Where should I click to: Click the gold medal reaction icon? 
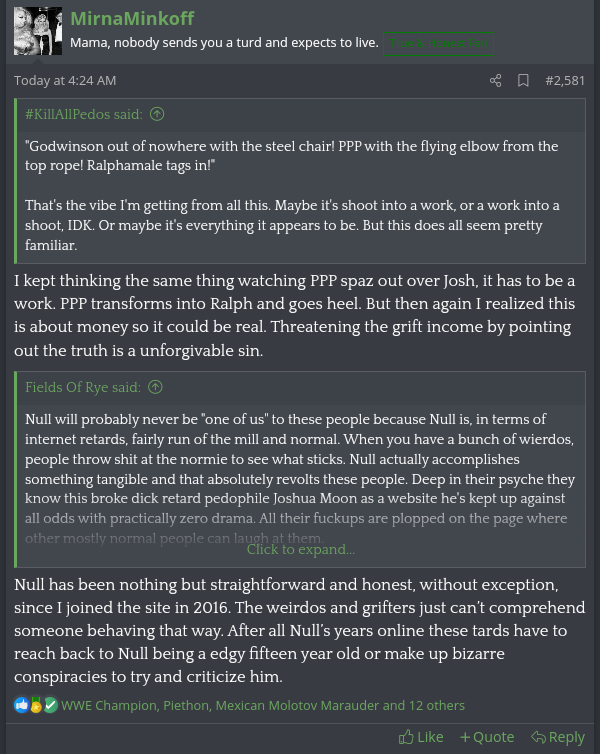tap(36, 705)
